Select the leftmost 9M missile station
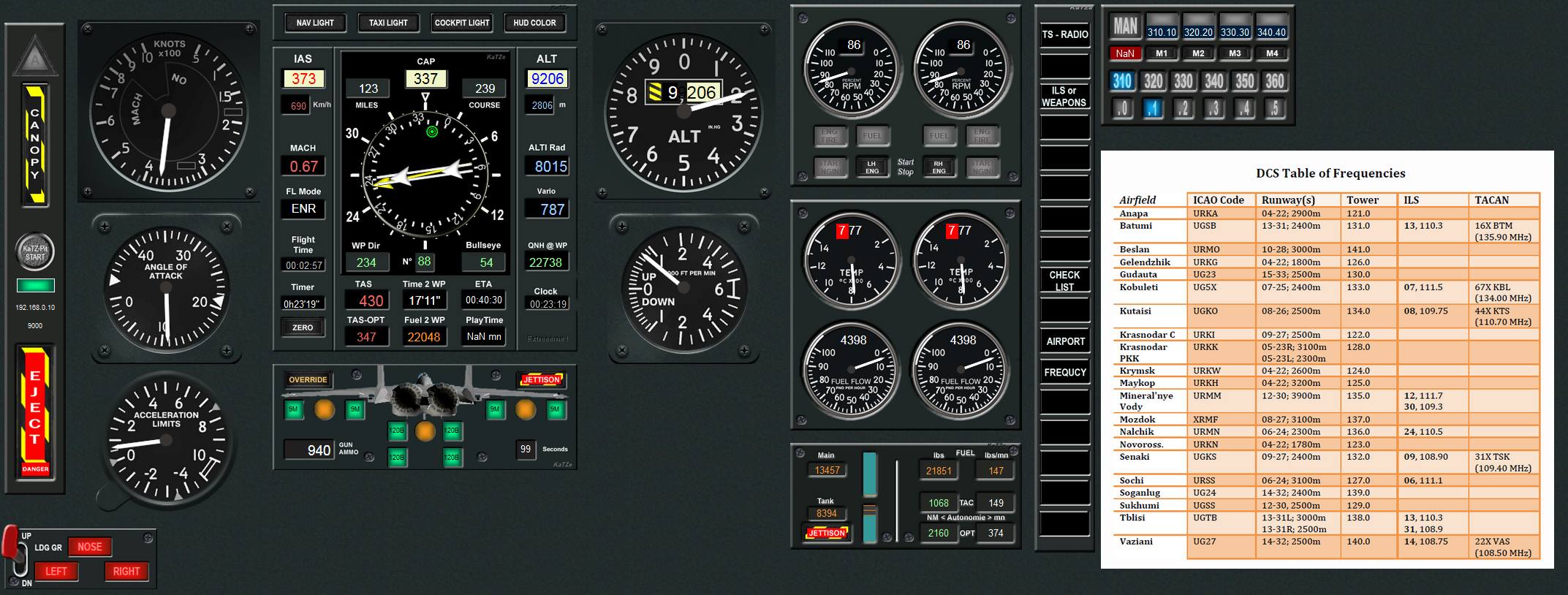The width and height of the screenshot is (1568, 595). click(x=293, y=409)
